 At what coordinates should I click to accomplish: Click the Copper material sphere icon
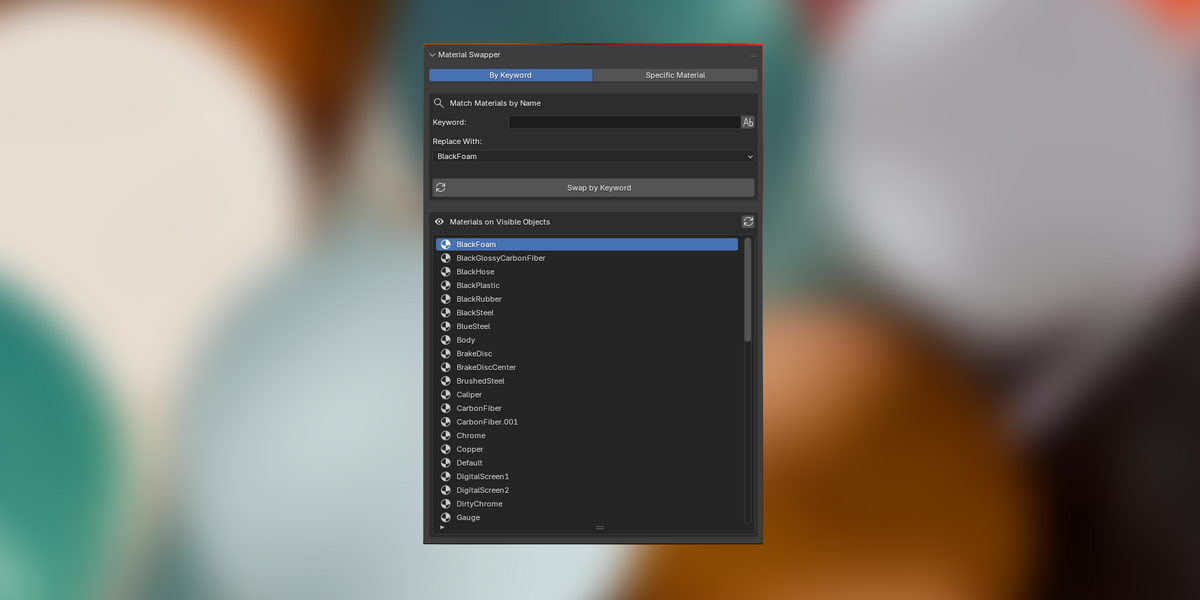[x=446, y=449]
